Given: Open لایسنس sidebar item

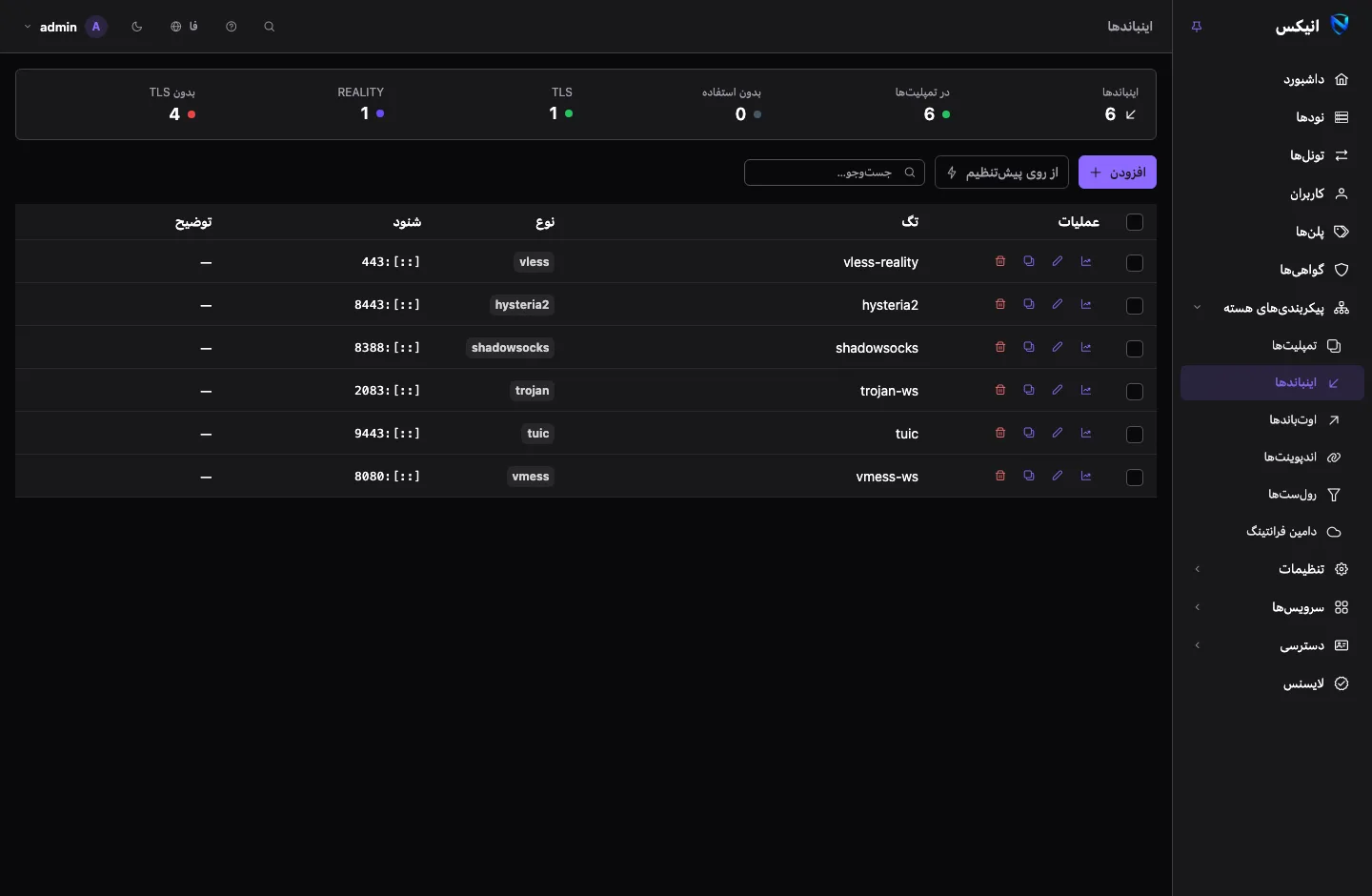Looking at the screenshot, I should point(1272,683).
